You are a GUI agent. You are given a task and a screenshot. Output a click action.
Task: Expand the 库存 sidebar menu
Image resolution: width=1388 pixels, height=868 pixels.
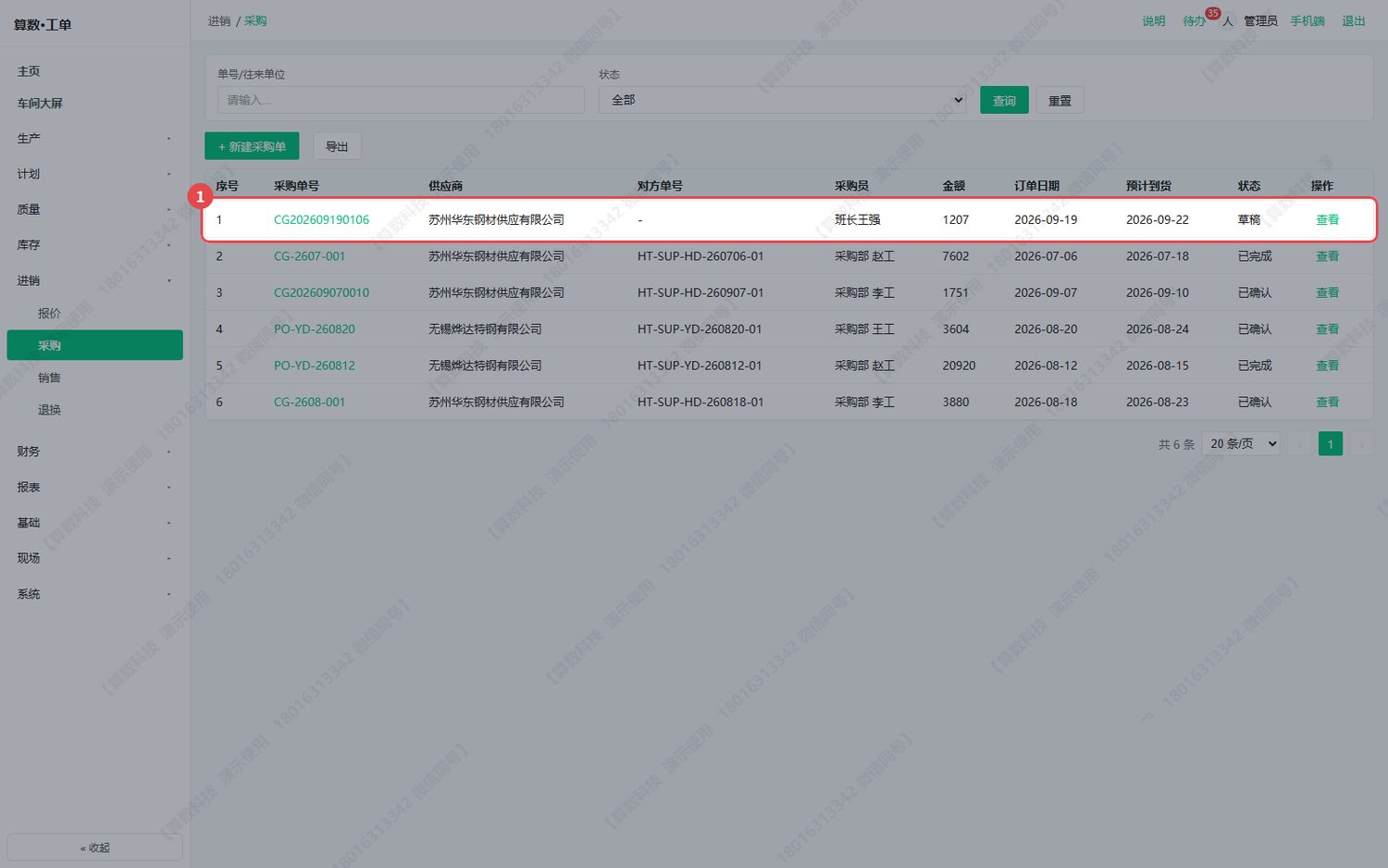[94, 245]
